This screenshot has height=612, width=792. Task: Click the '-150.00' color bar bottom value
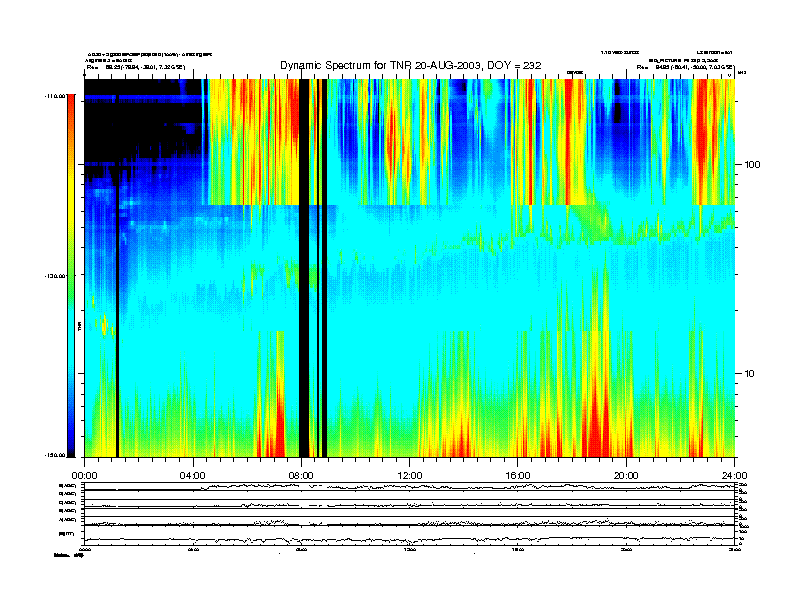[x=56, y=455]
